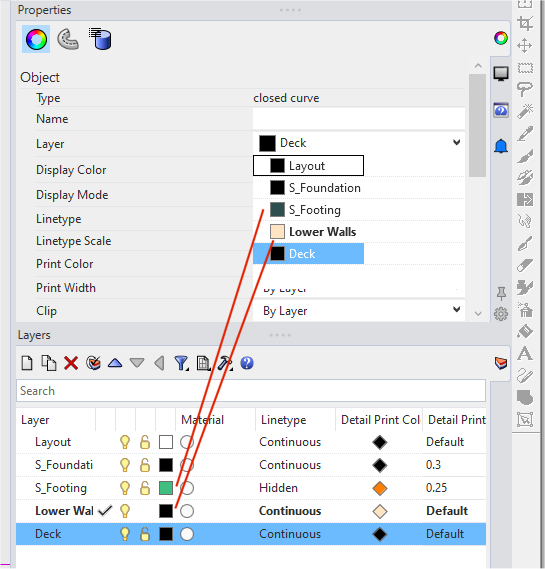Open Layers panel help question mark
Viewport: 545px width, 569px height.
(247, 363)
